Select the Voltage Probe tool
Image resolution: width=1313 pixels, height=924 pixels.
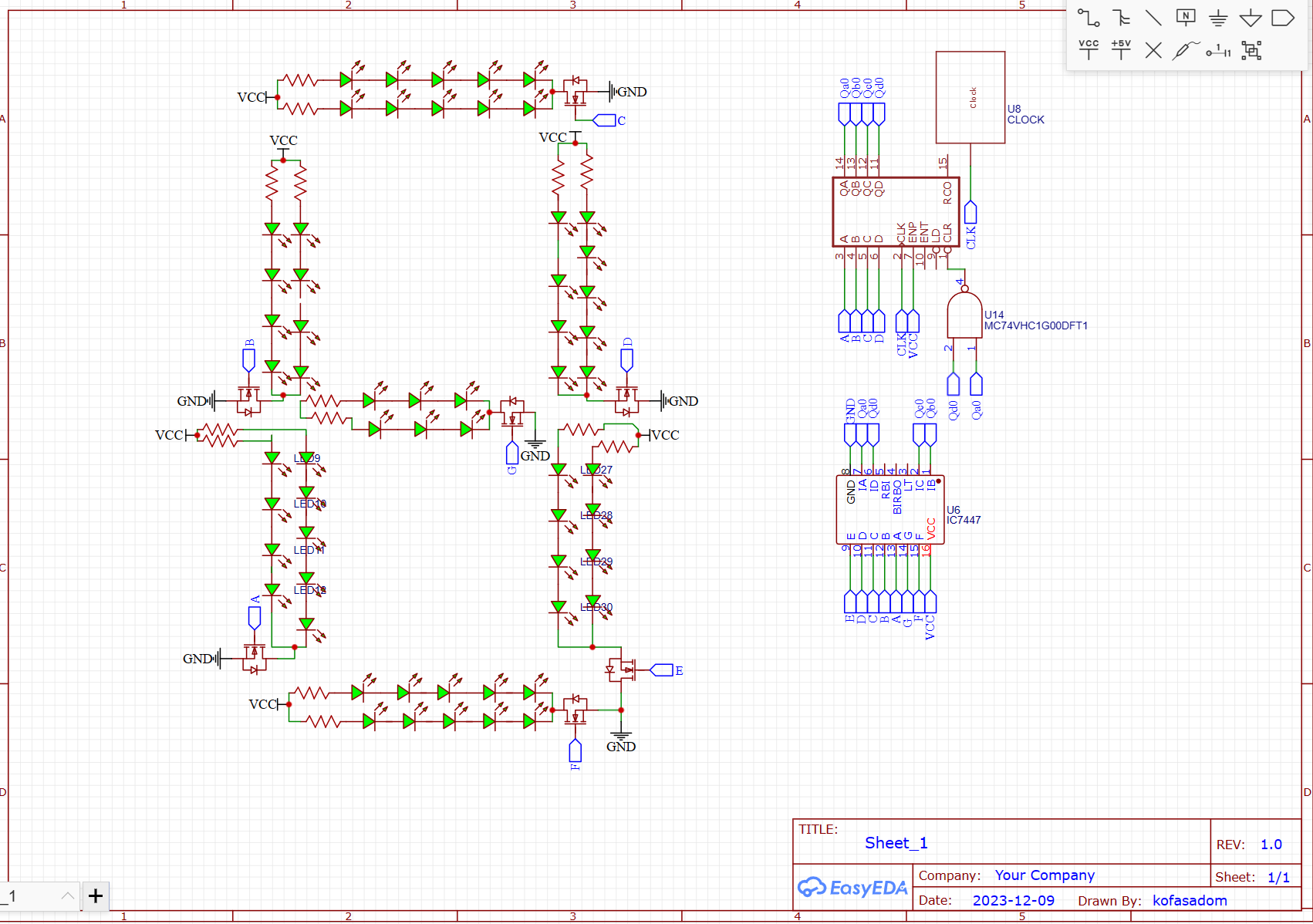(1186, 50)
